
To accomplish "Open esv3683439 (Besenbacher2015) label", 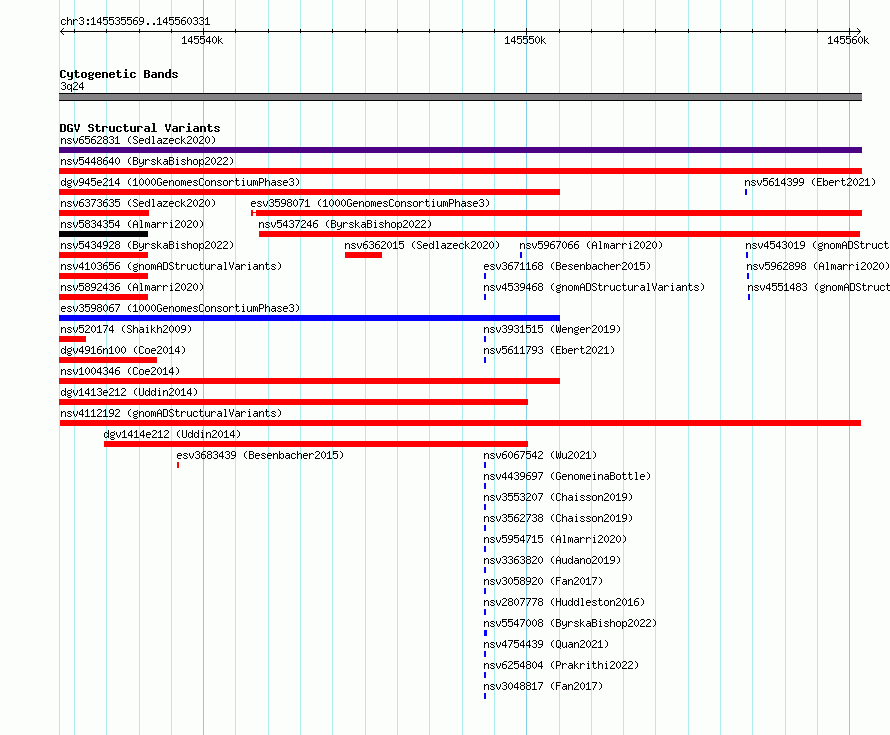I will coord(260,455).
